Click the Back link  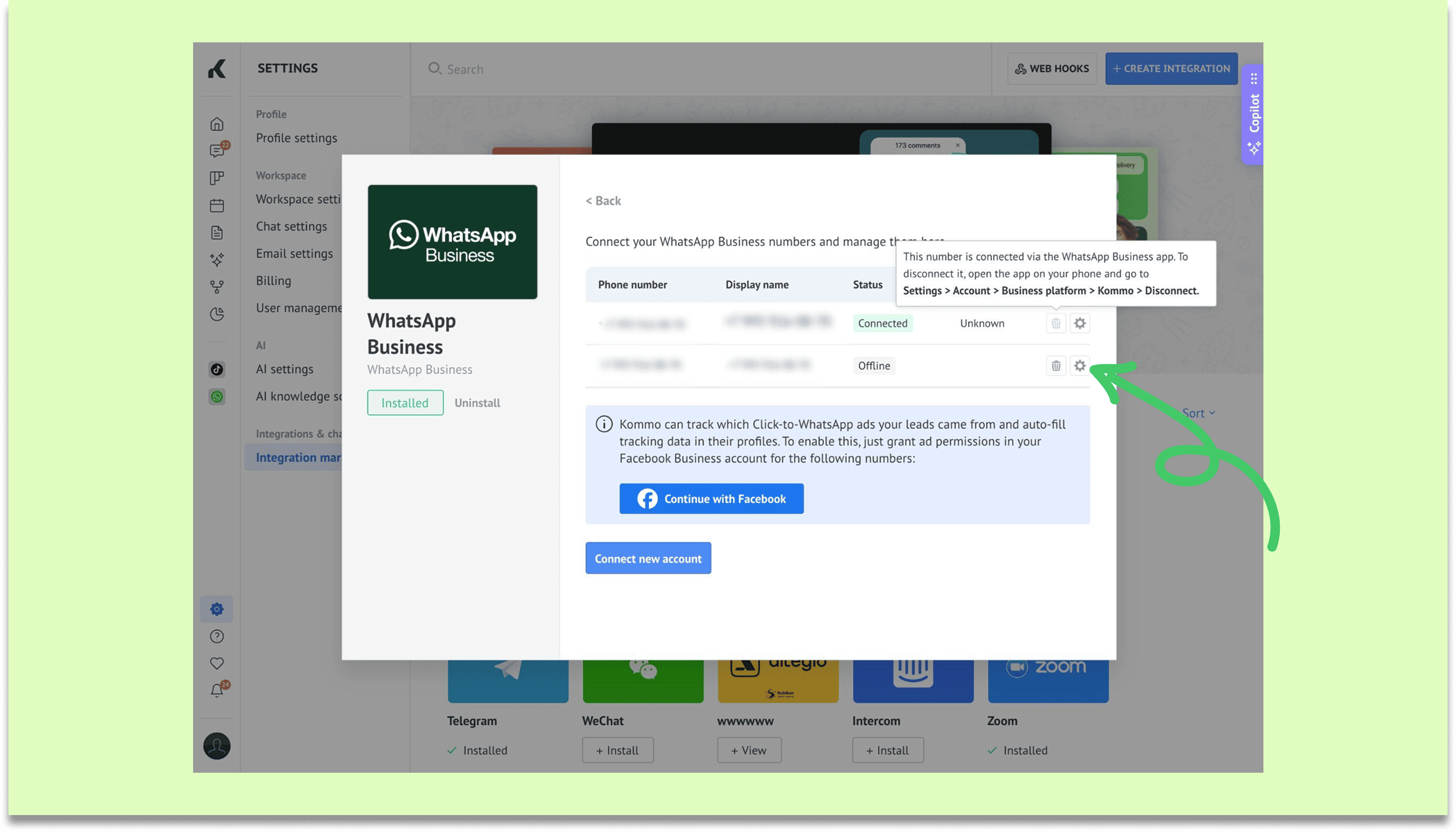tap(603, 201)
